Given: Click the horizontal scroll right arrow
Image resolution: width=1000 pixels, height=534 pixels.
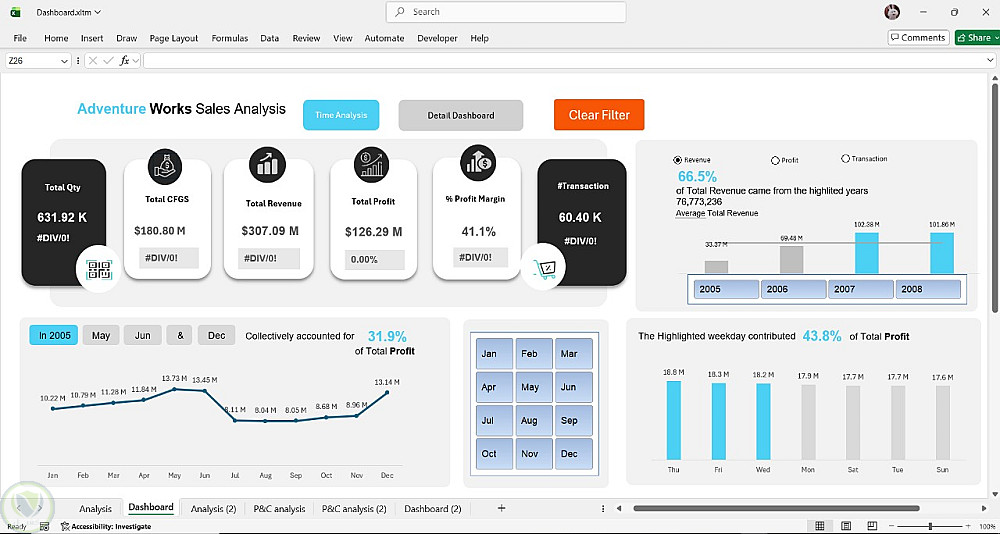Looking at the screenshot, I should click(x=983, y=508).
